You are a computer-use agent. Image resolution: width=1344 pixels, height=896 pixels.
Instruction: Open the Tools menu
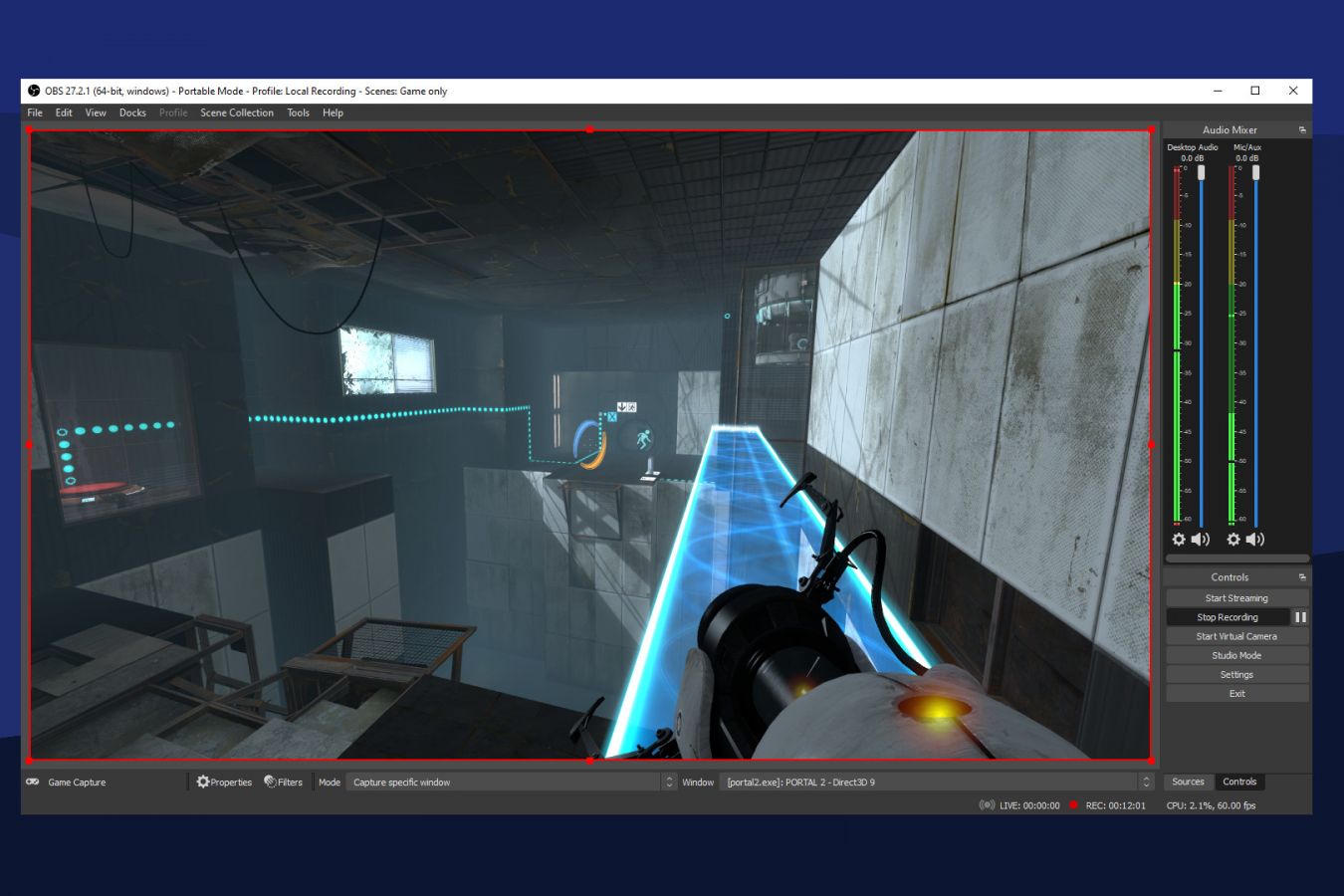click(299, 112)
